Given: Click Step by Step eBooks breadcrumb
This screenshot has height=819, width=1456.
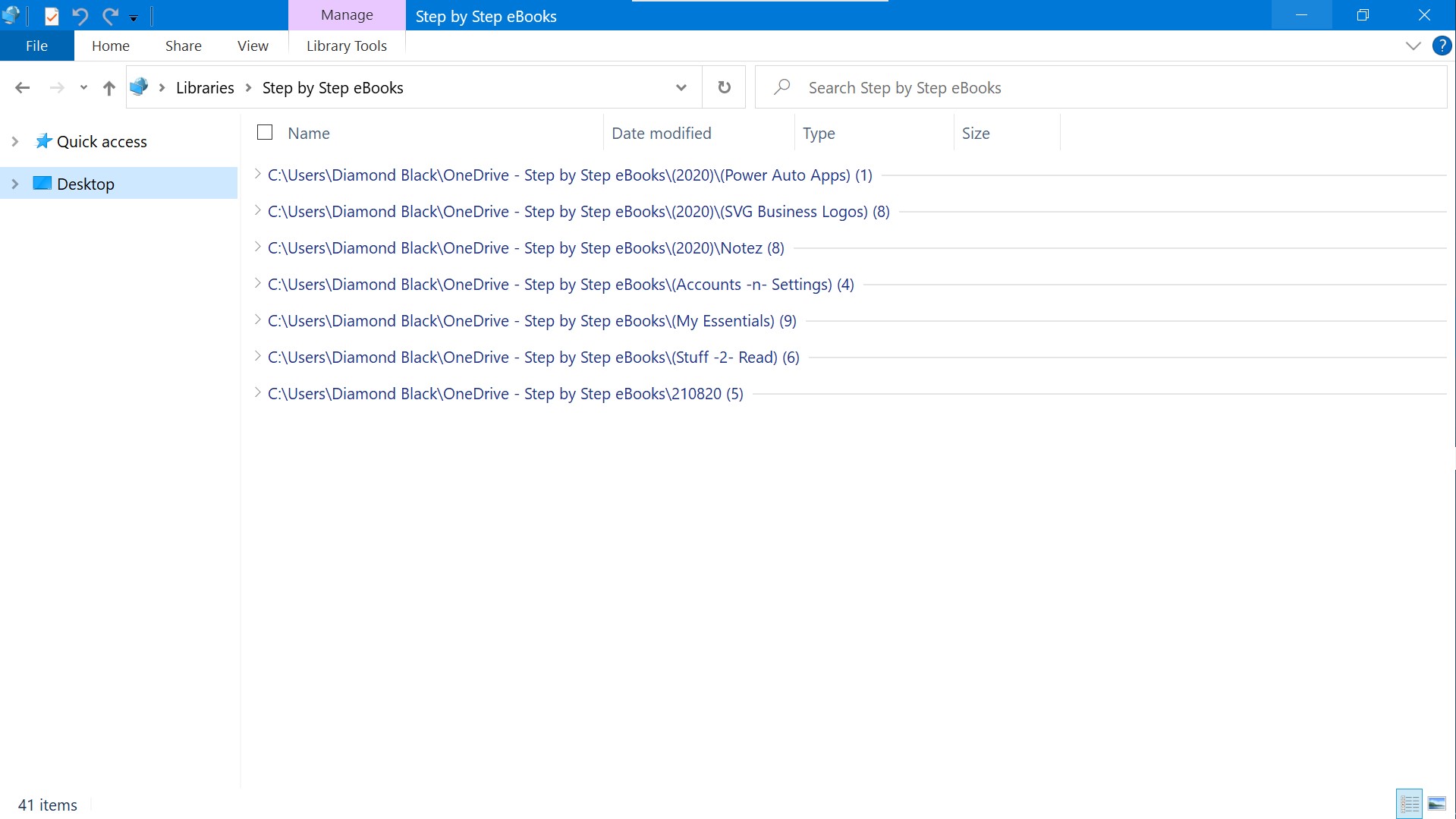Looking at the screenshot, I should tap(333, 88).
